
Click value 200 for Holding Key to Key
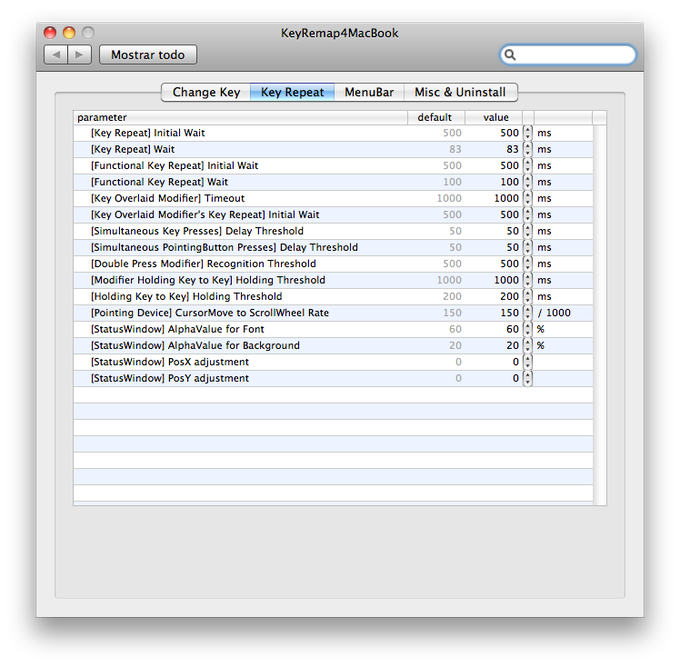pos(510,297)
